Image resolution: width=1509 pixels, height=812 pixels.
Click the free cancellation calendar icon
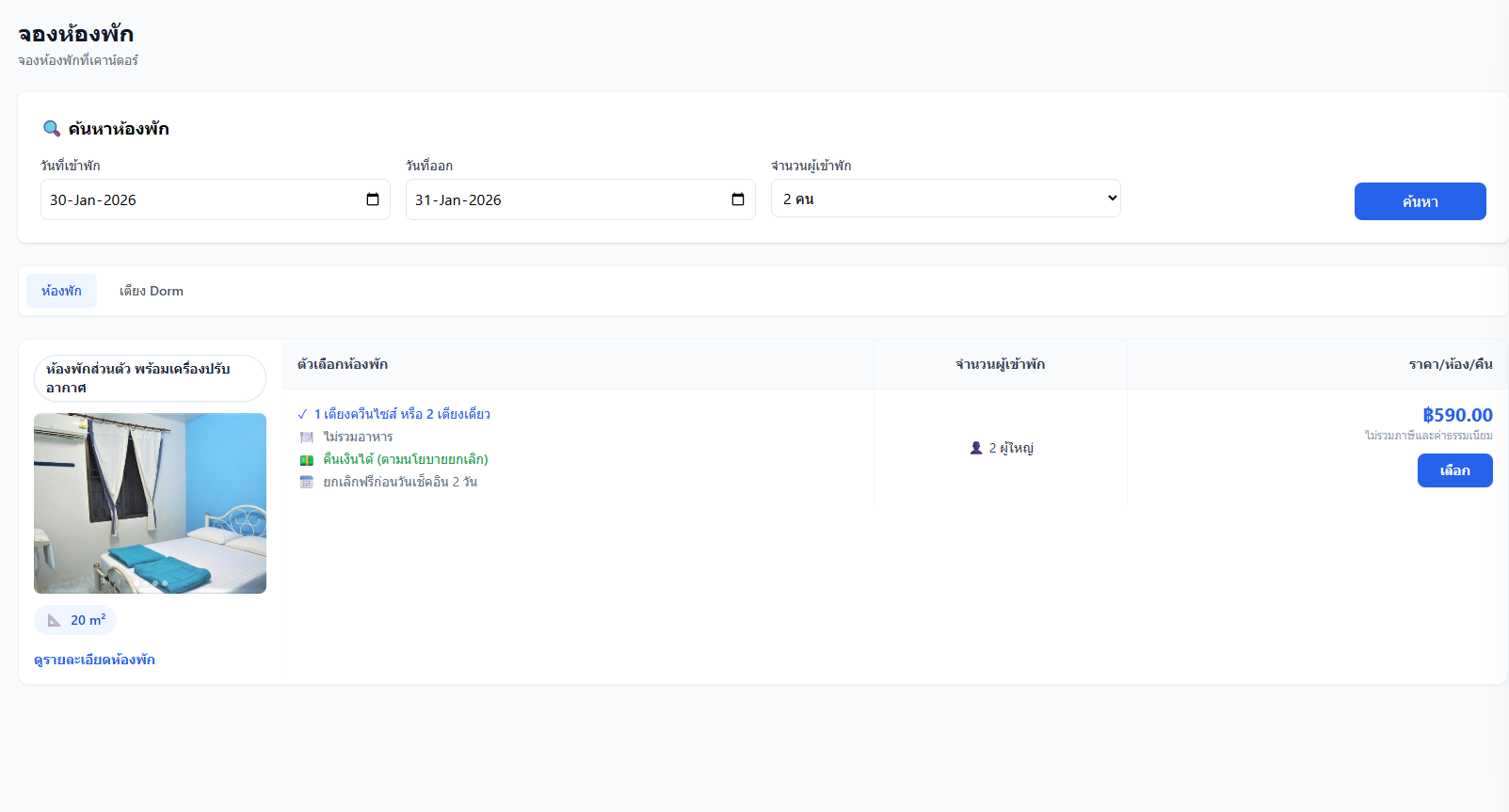point(306,483)
